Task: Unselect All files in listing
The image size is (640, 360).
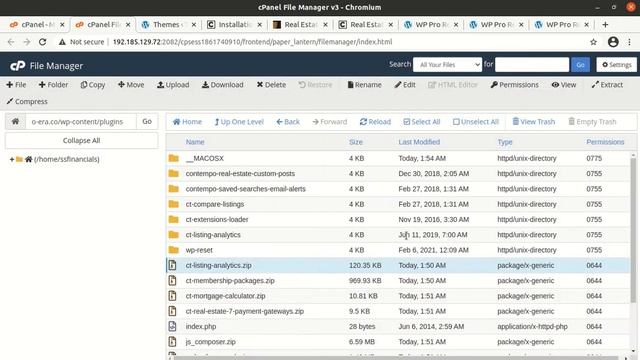Action: 476,122
